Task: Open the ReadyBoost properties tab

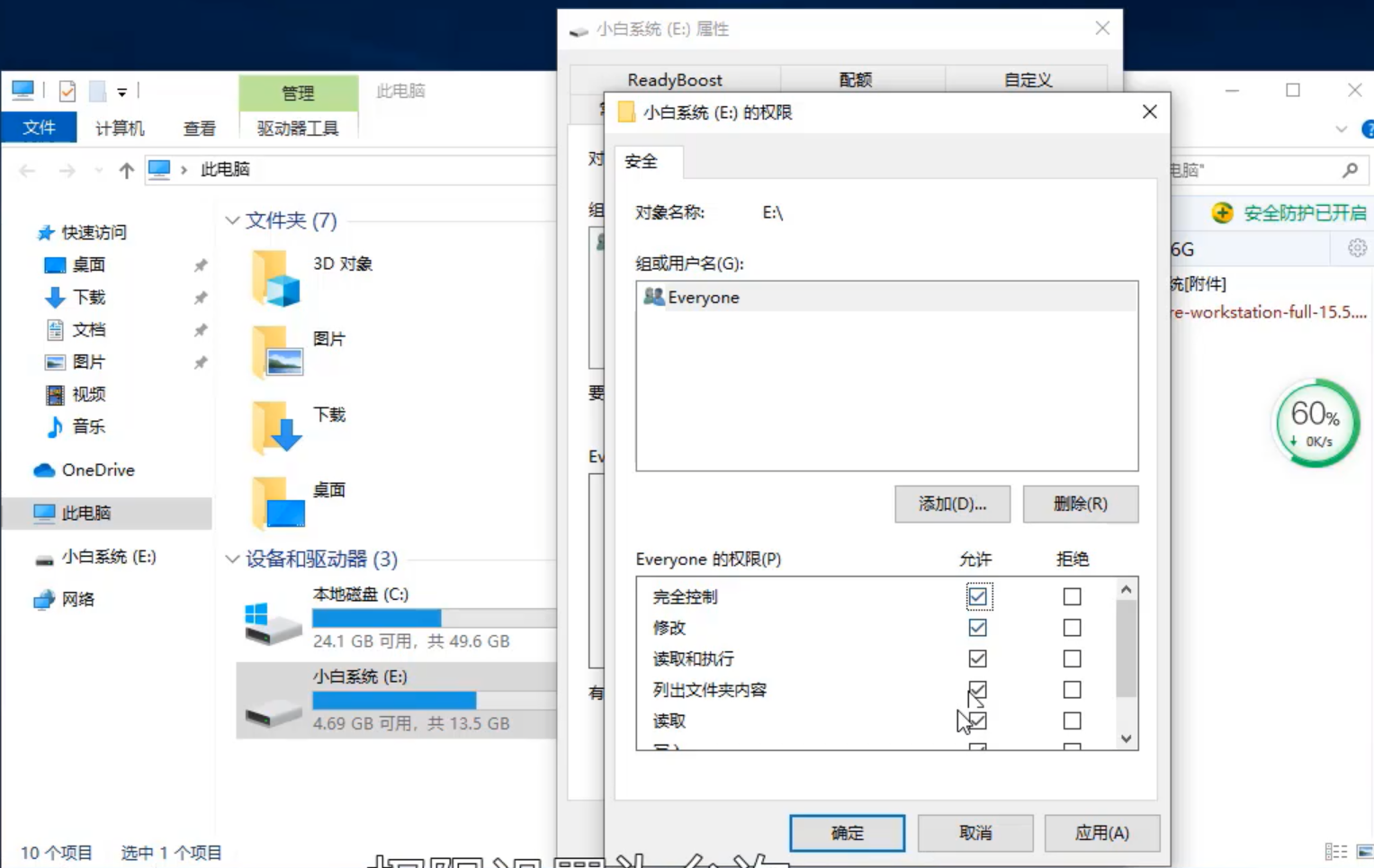Action: (674, 80)
